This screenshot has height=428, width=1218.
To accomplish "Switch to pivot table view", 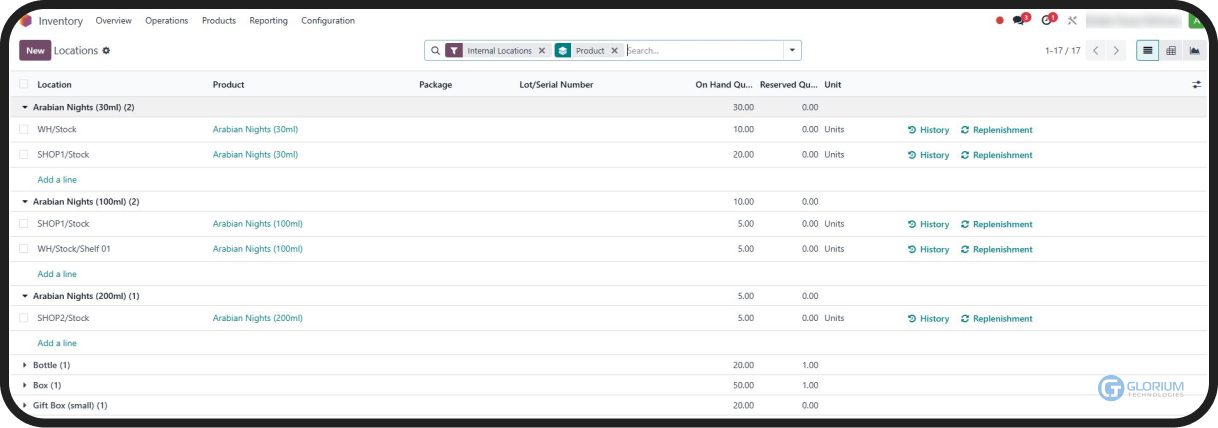I will point(1171,50).
